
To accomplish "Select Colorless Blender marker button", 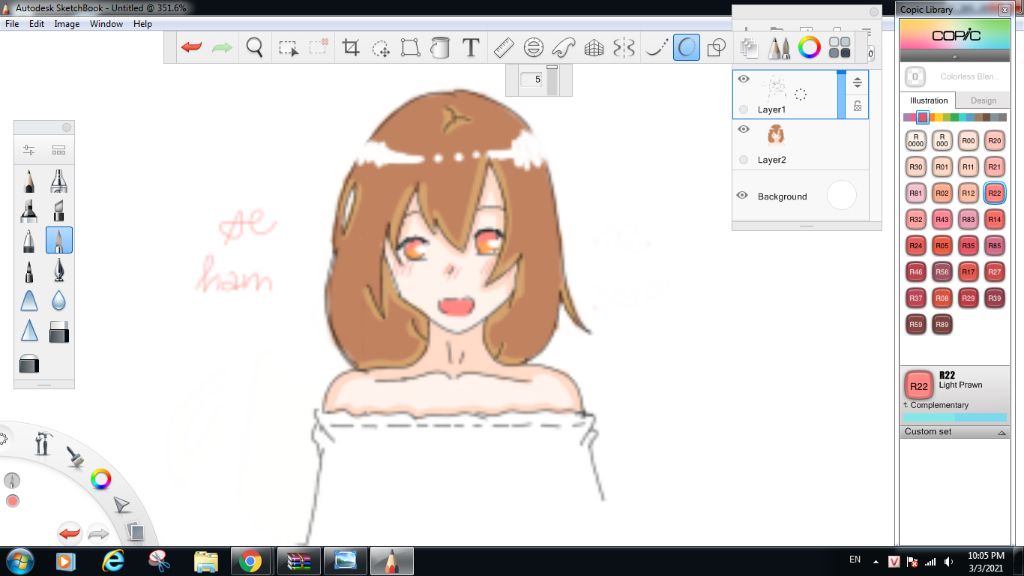I will [x=915, y=76].
